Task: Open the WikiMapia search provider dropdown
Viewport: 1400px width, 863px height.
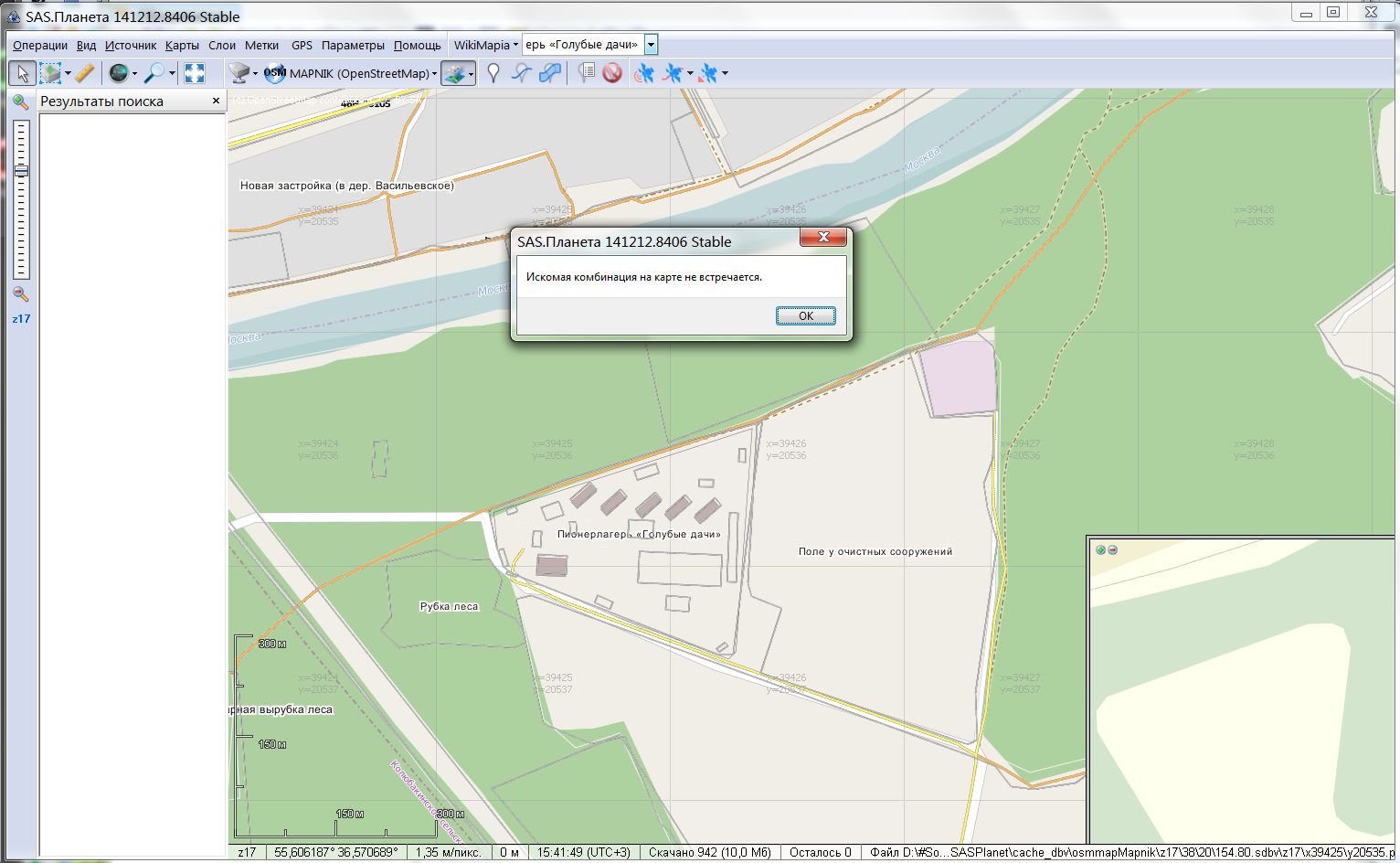Action: pyautogui.click(x=485, y=45)
